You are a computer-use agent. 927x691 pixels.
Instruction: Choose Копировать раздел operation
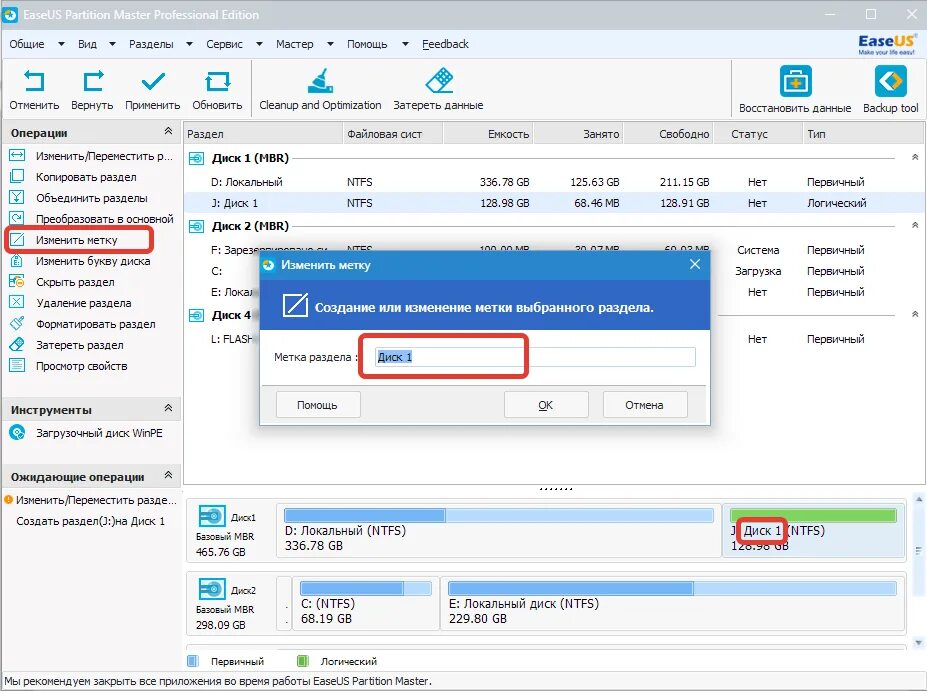click(74, 177)
